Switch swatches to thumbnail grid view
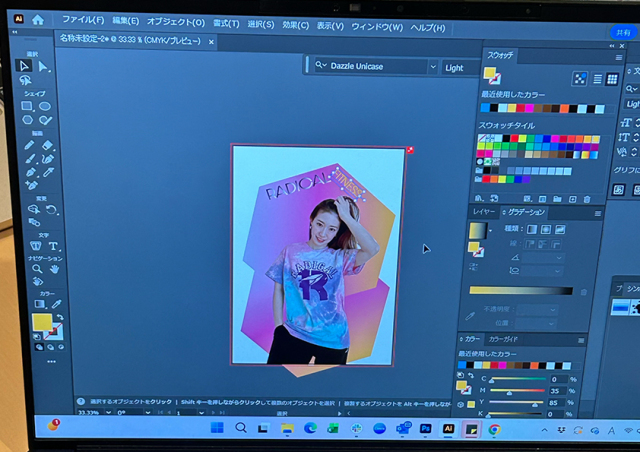The width and height of the screenshot is (640, 452). click(x=612, y=79)
